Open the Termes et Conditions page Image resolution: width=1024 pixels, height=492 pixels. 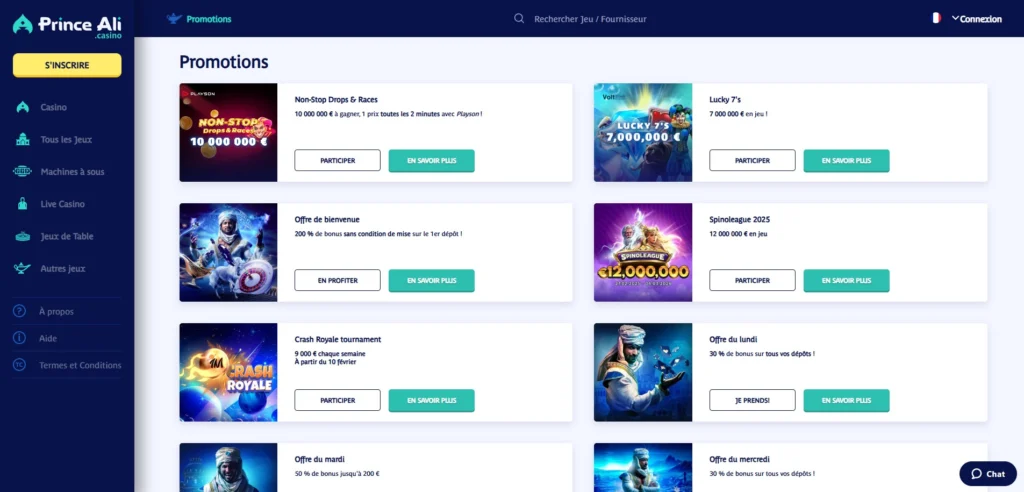click(80, 365)
